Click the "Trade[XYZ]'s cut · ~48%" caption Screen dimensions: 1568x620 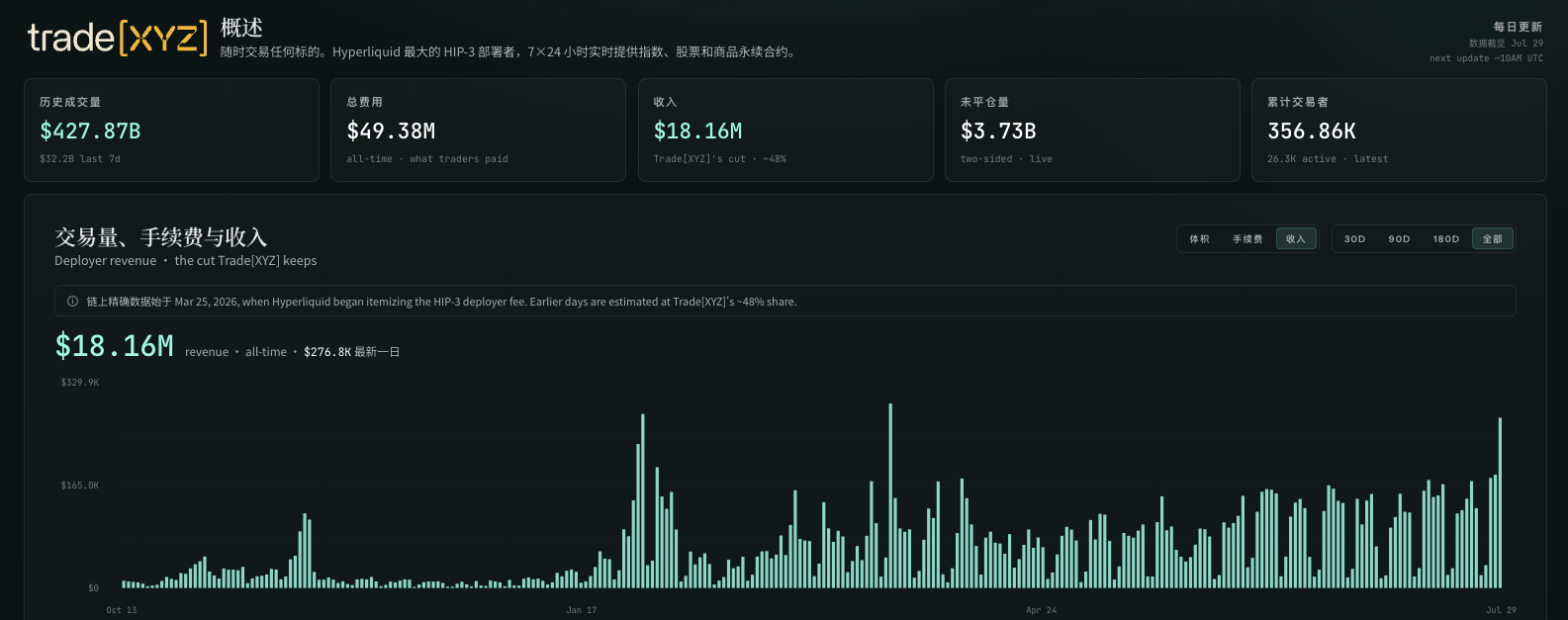(x=720, y=158)
